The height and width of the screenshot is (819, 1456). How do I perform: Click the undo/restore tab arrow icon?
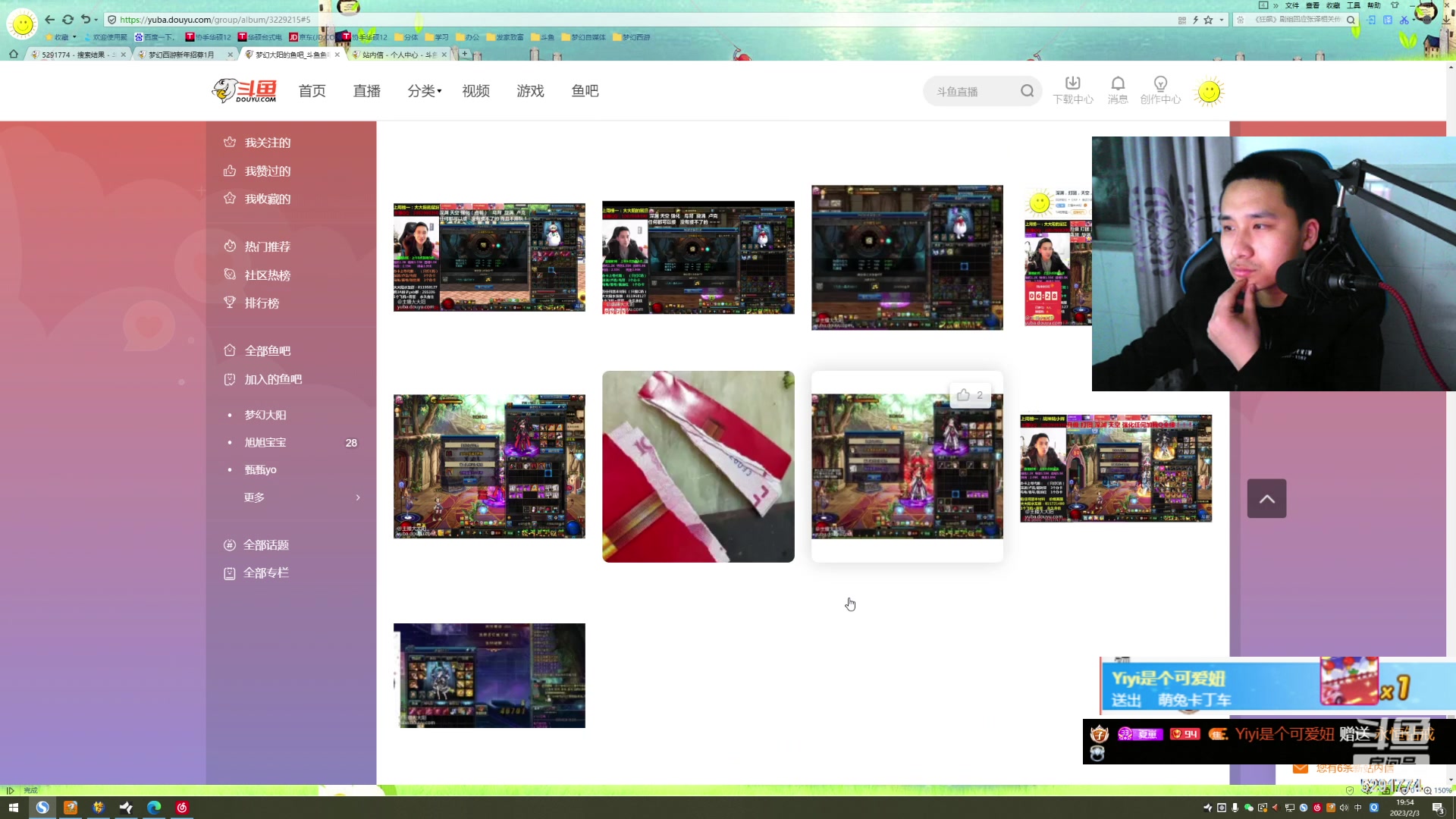[86, 20]
